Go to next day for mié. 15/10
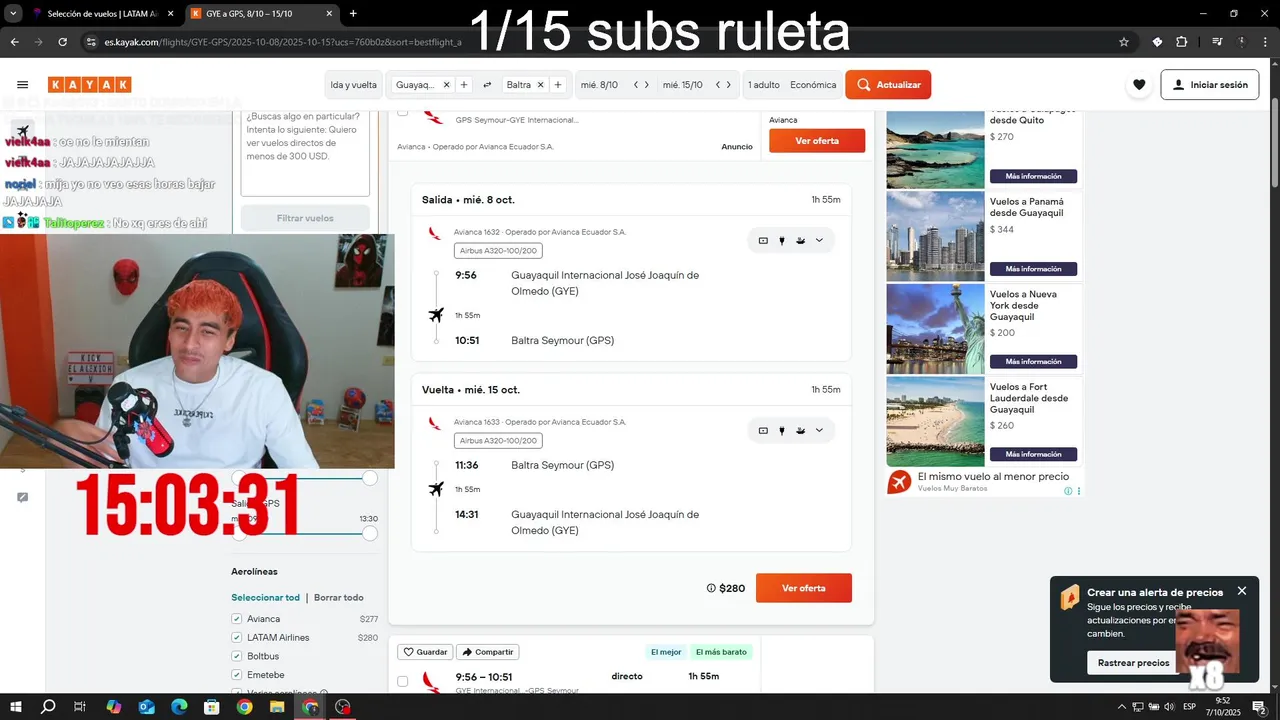Viewport: 1280px width, 720px height. (x=729, y=85)
